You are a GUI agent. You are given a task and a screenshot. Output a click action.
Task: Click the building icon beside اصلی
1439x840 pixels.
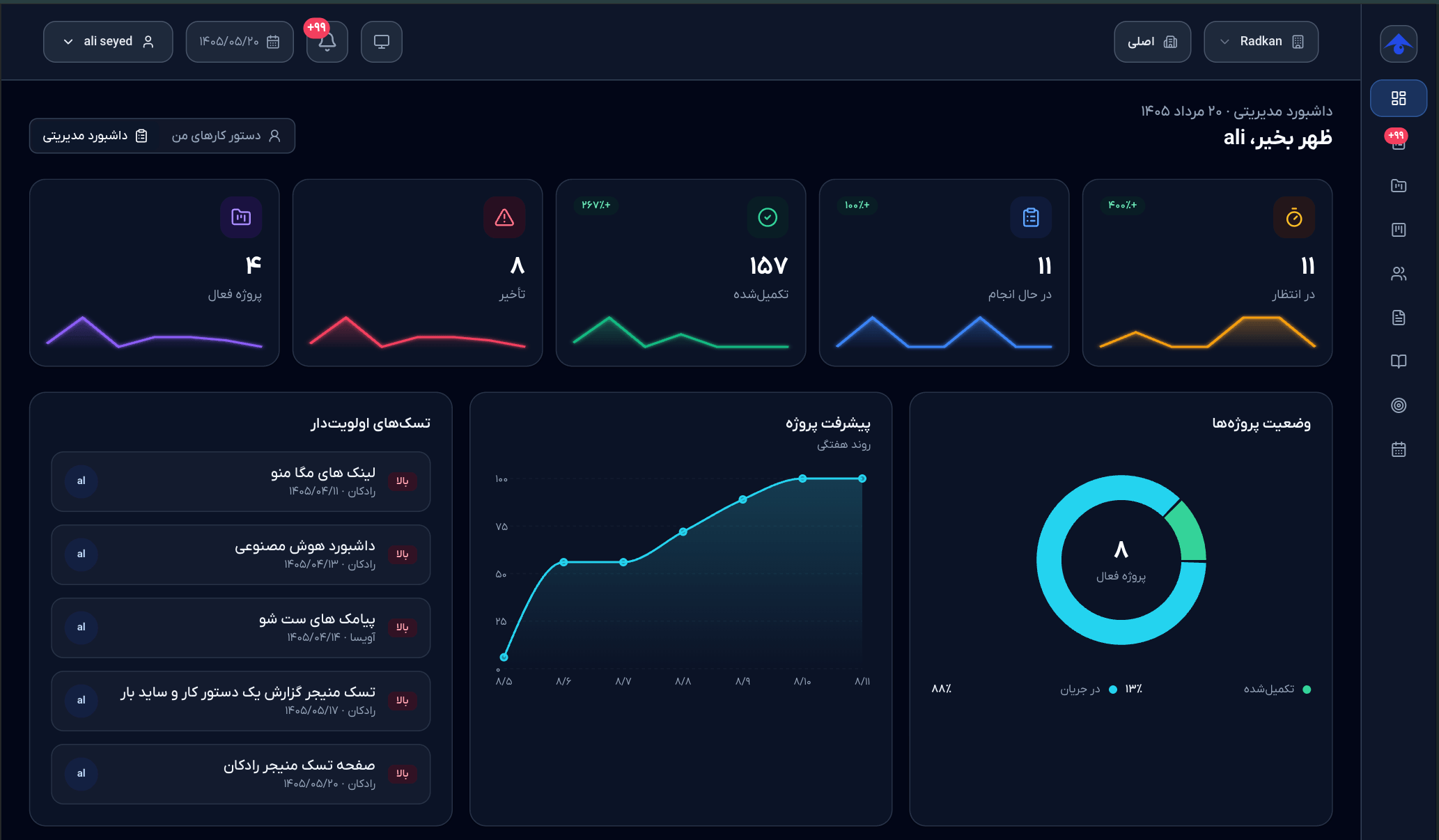click(1170, 42)
